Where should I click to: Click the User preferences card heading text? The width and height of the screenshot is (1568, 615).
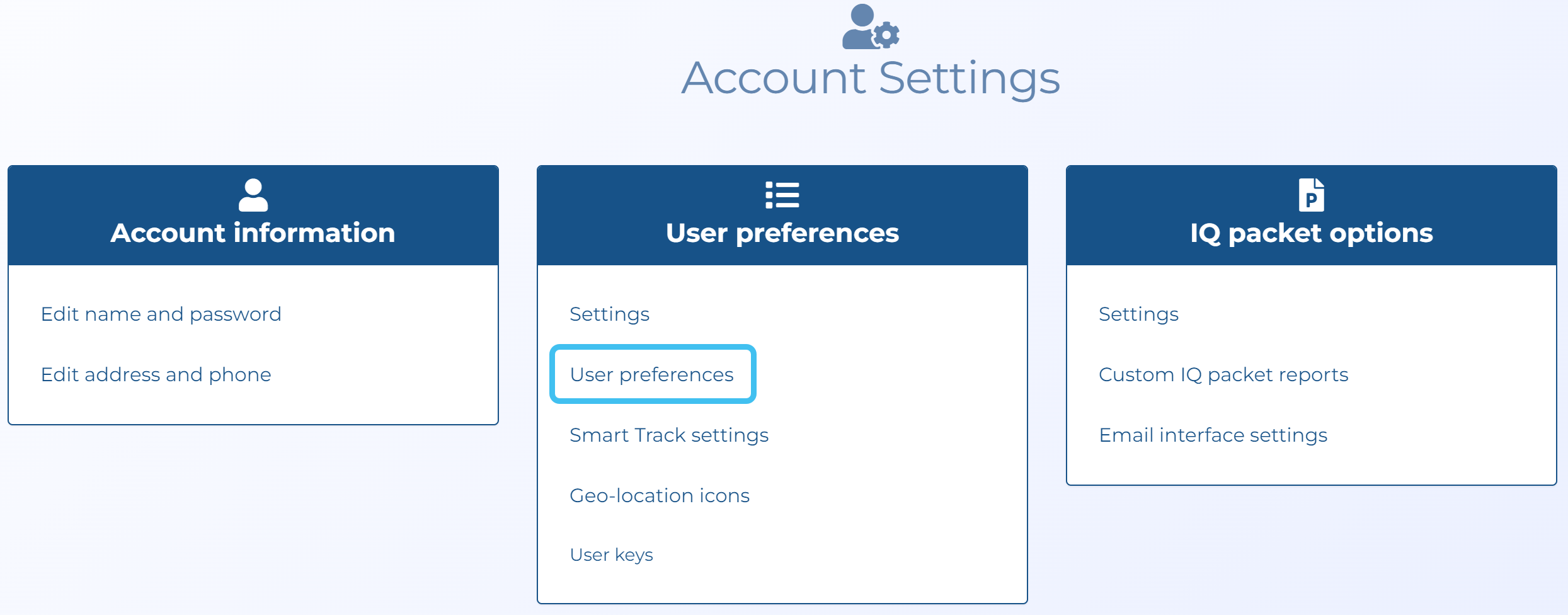[x=782, y=233]
